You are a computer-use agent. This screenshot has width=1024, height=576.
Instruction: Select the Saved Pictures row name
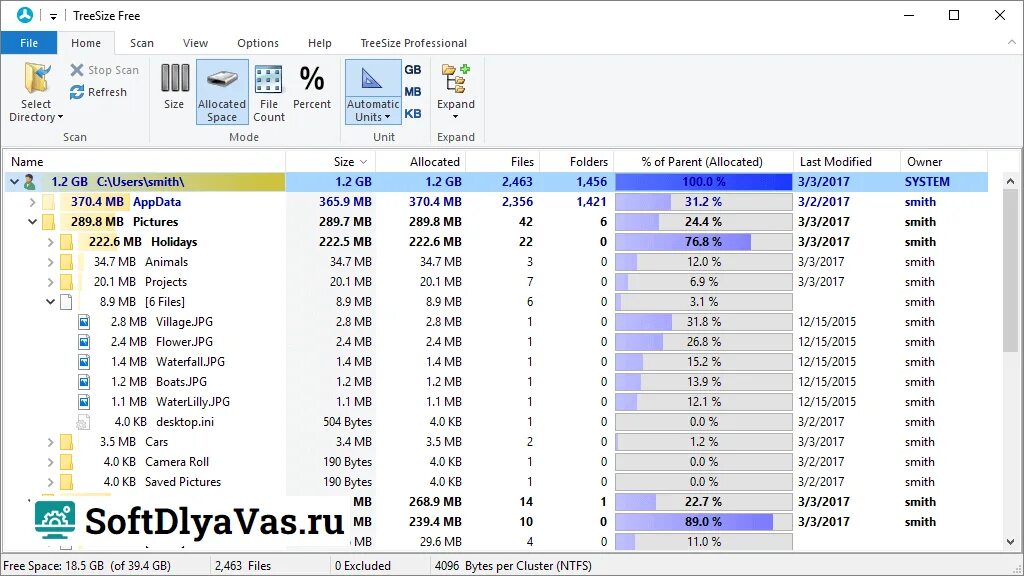point(183,482)
